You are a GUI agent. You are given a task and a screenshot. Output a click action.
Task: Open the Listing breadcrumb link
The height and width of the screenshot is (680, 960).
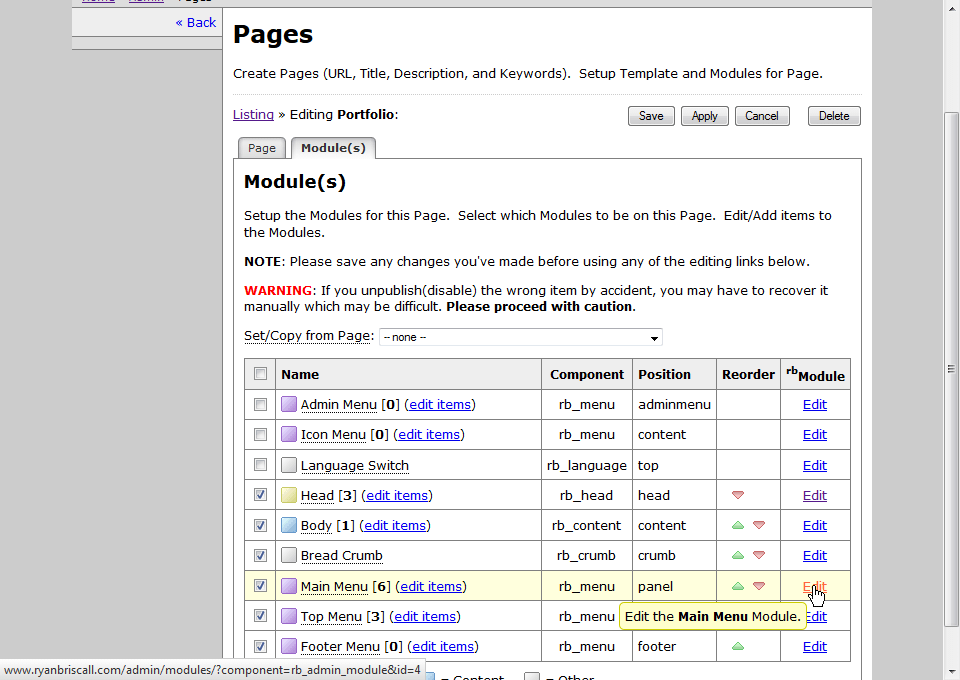253,115
